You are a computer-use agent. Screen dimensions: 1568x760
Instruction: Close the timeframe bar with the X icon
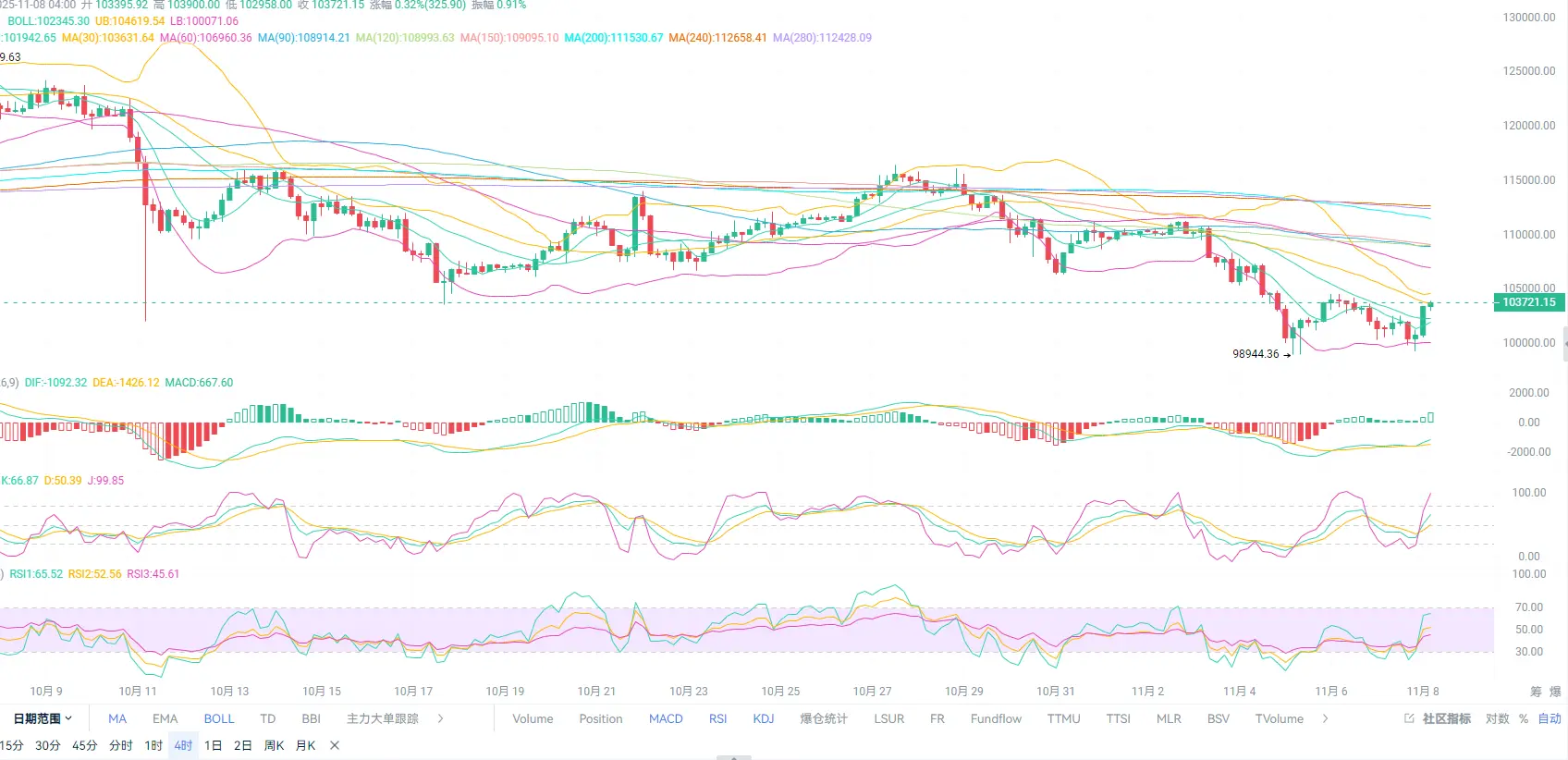pyautogui.click(x=335, y=745)
